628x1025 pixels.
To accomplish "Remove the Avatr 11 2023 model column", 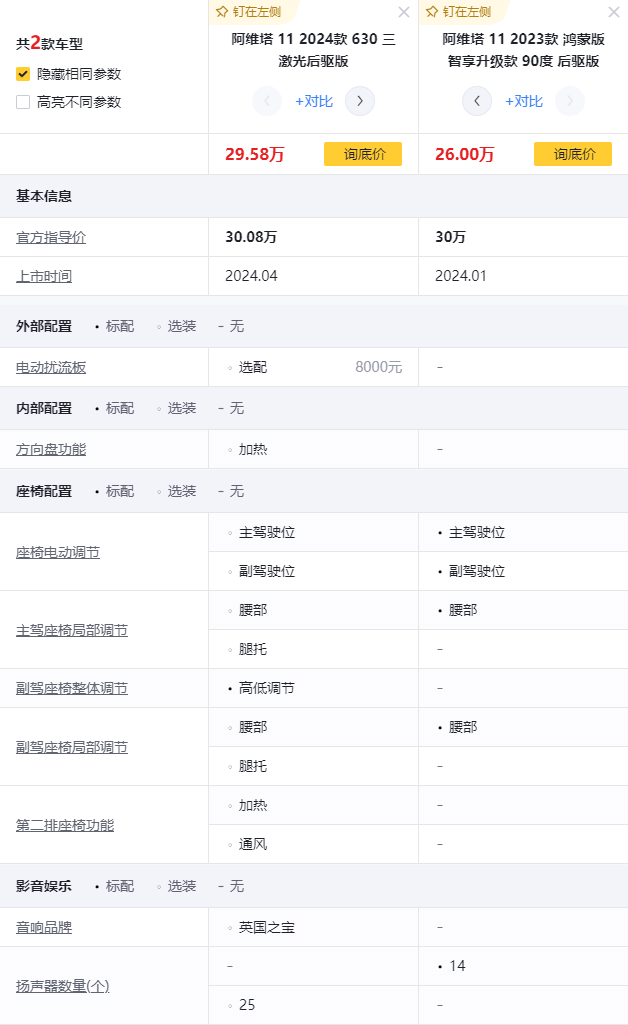I will coord(613,12).
